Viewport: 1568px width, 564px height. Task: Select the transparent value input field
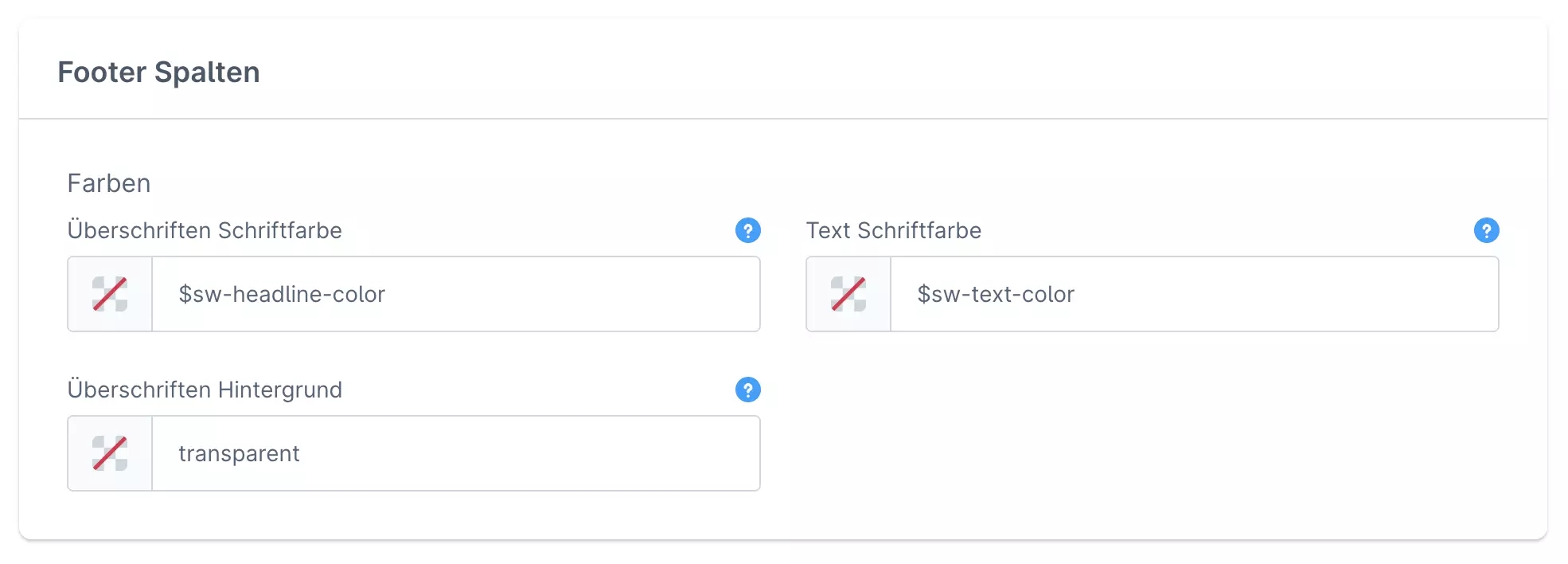(454, 453)
